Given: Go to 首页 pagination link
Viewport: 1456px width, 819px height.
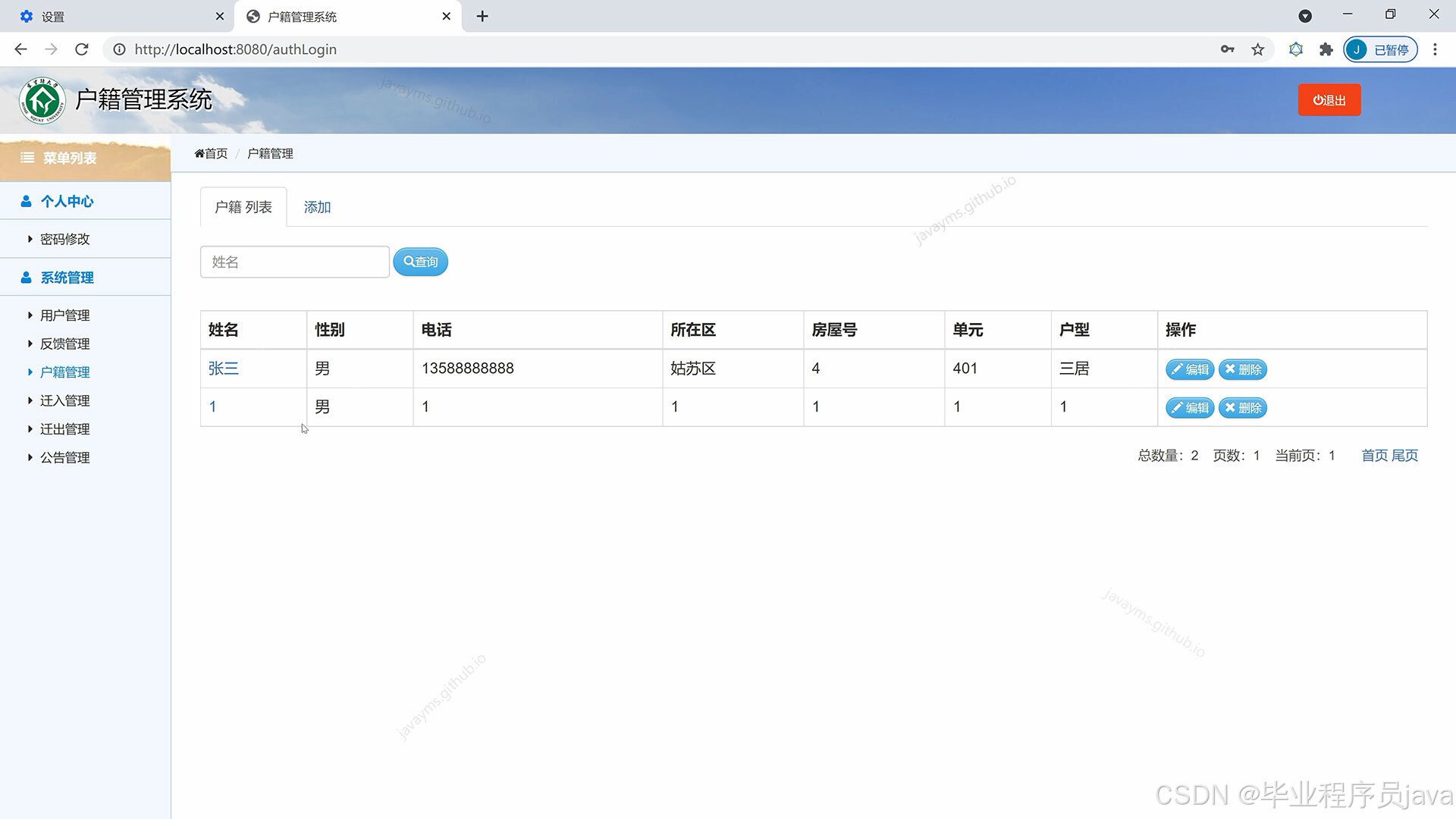Looking at the screenshot, I should click(1374, 455).
